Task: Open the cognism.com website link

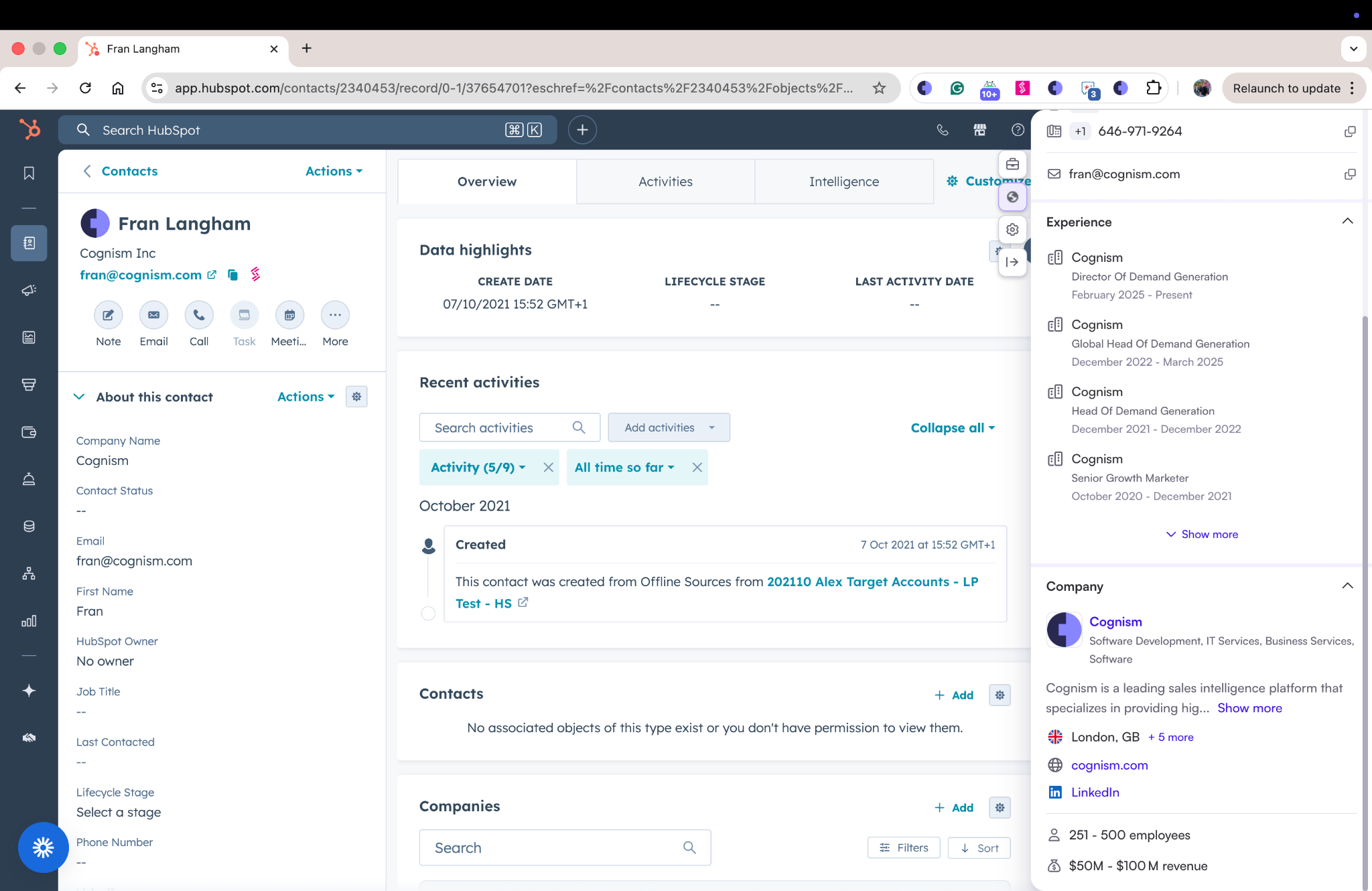Action: (x=1109, y=765)
